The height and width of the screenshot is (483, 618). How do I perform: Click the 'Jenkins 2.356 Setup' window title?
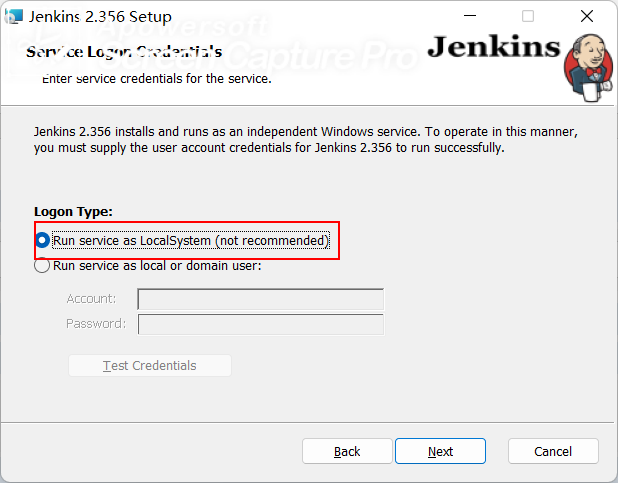pyautogui.click(x=100, y=17)
